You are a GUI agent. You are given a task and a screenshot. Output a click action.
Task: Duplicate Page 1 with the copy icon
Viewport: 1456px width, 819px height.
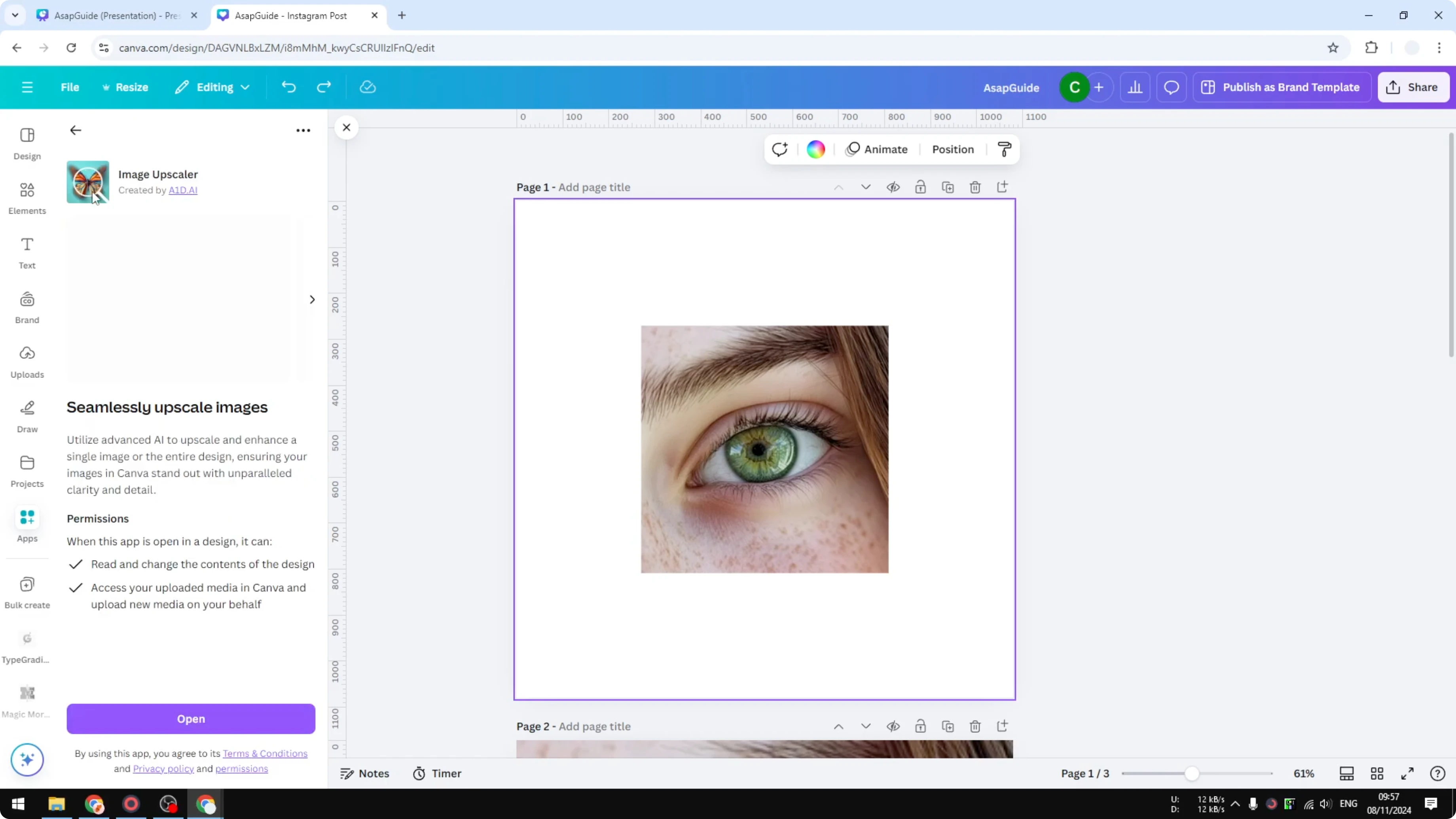pos(948,187)
